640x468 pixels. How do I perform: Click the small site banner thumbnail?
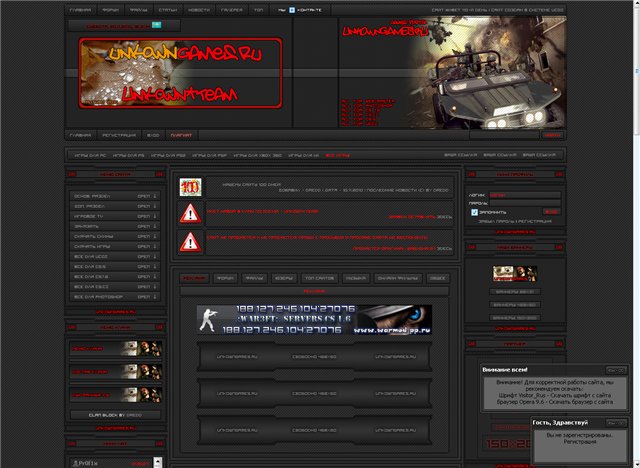(515, 274)
